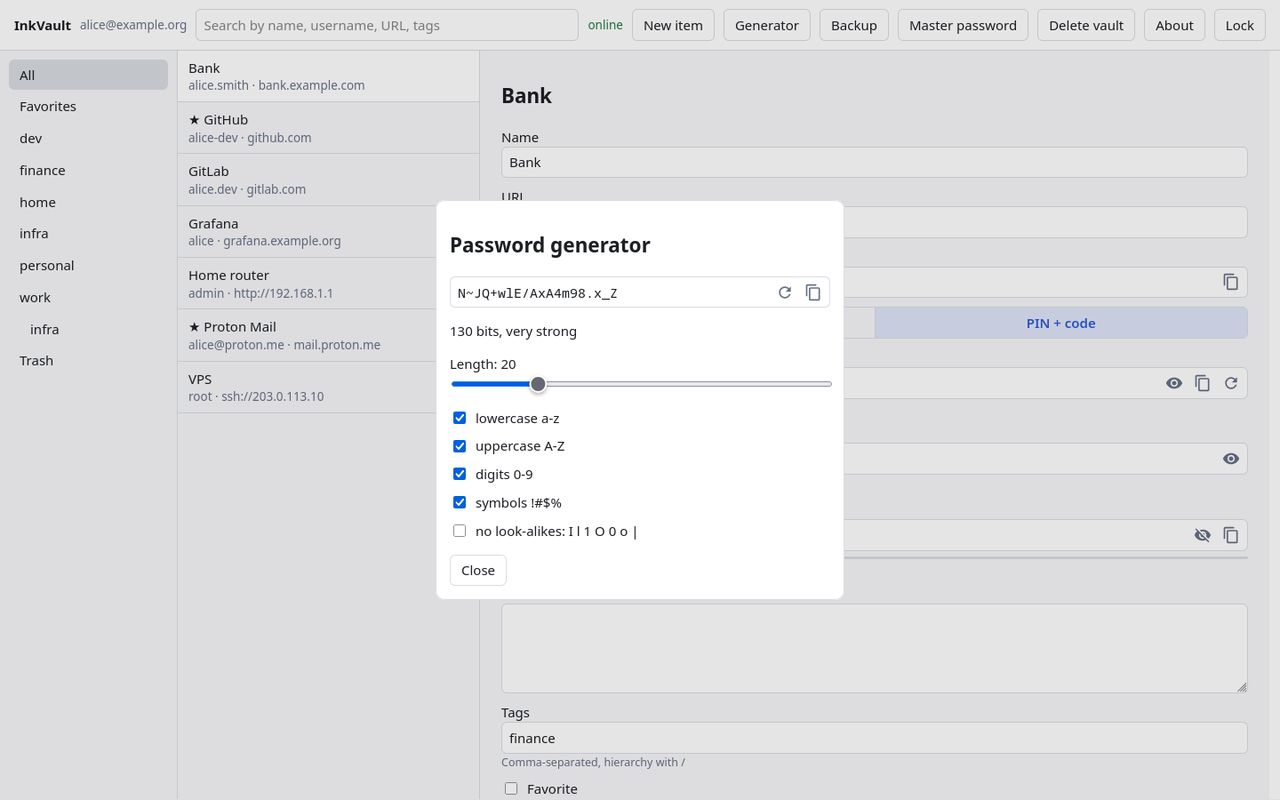Disable symbols !#$% checkbox

(x=460, y=502)
